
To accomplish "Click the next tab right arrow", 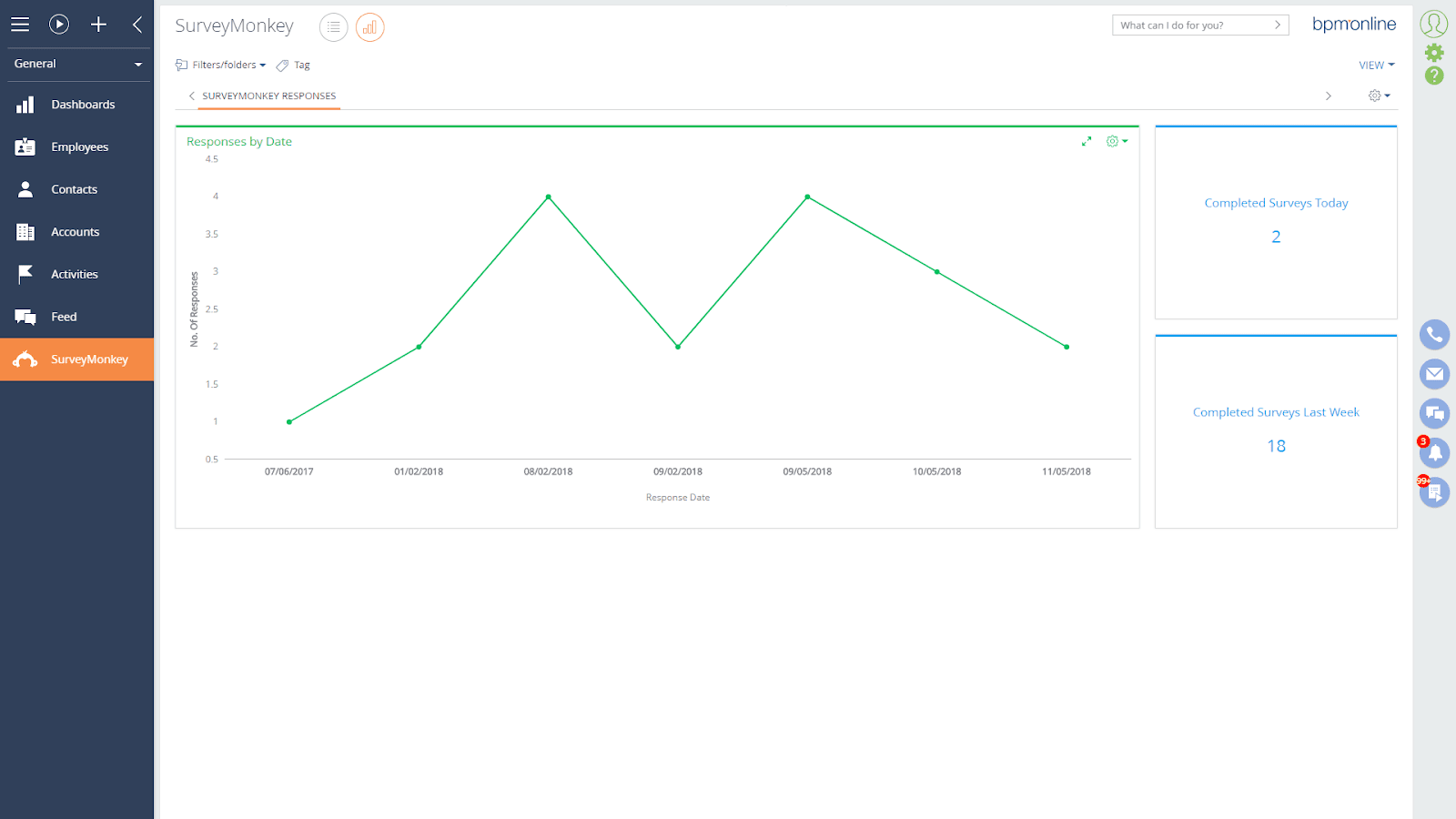I will tap(1329, 96).
